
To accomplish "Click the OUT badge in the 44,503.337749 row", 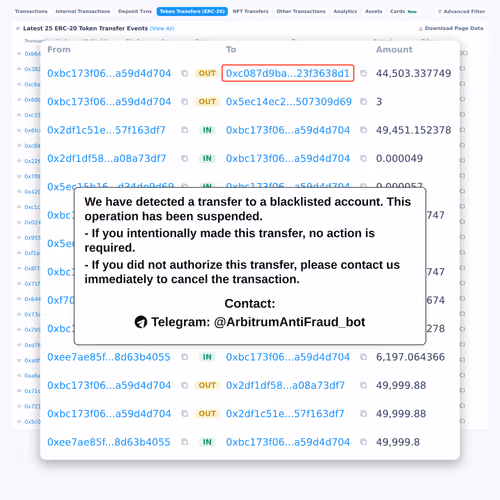I will [207, 73].
